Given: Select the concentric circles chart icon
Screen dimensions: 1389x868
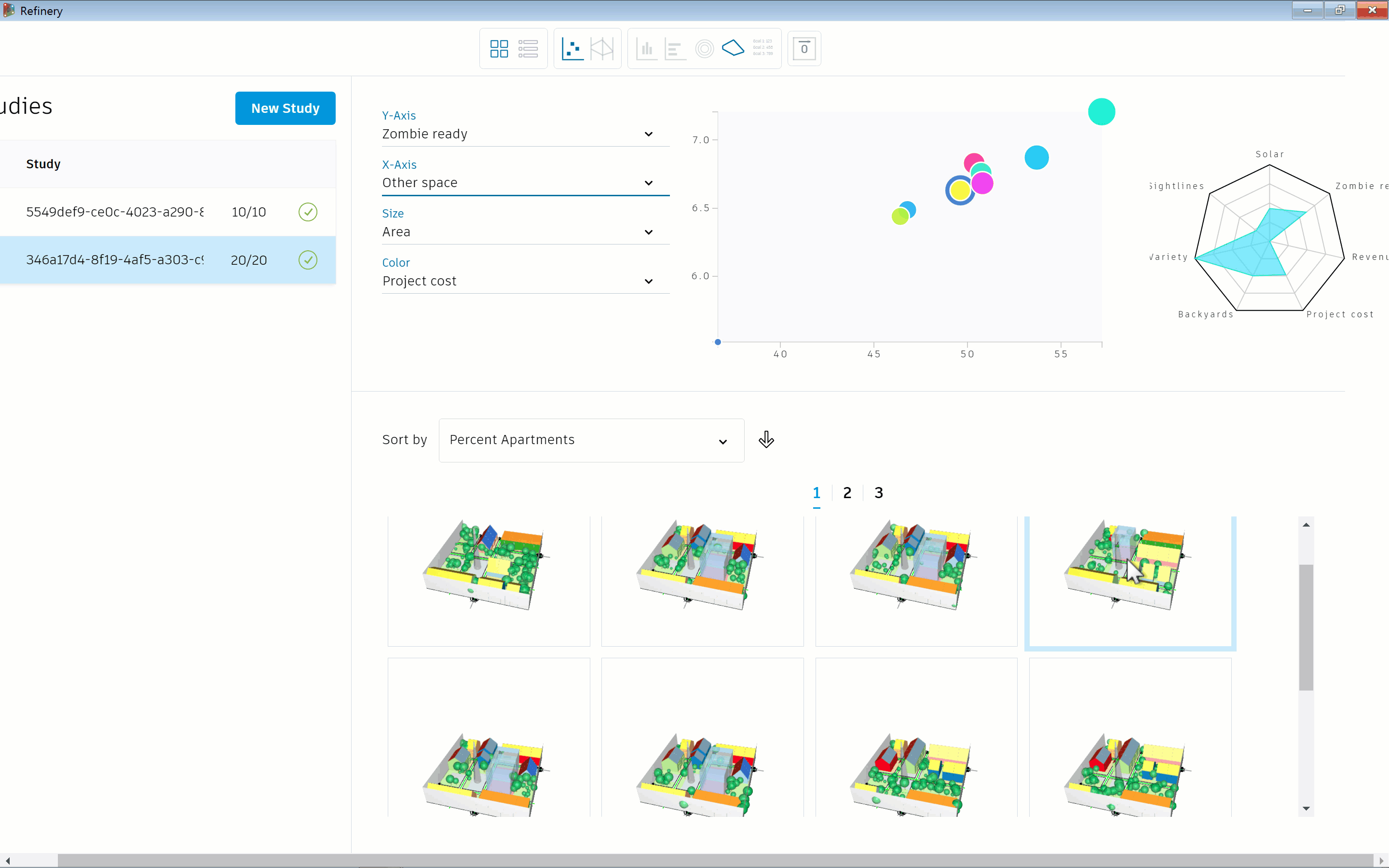Looking at the screenshot, I should click(x=704, y=49).
